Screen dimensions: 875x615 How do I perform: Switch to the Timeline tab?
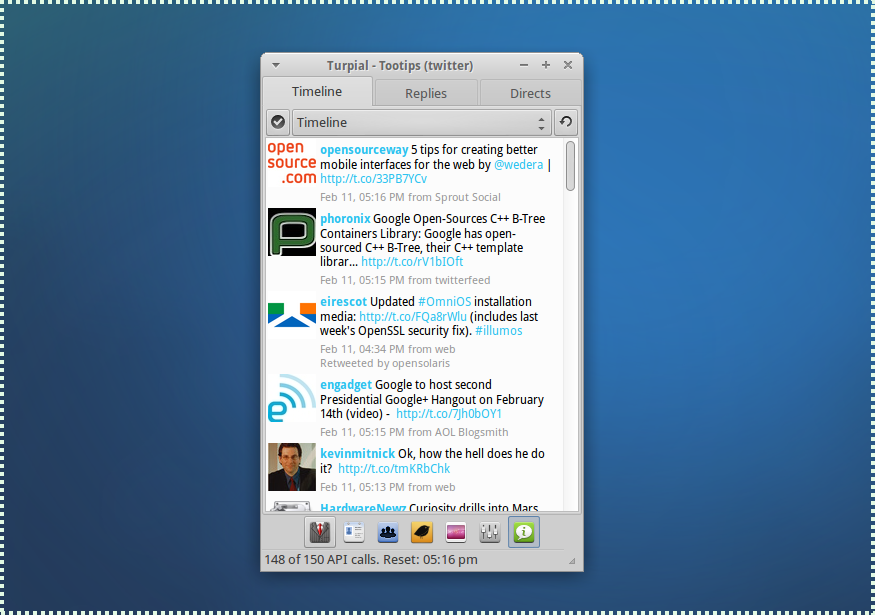coord(317,92)
